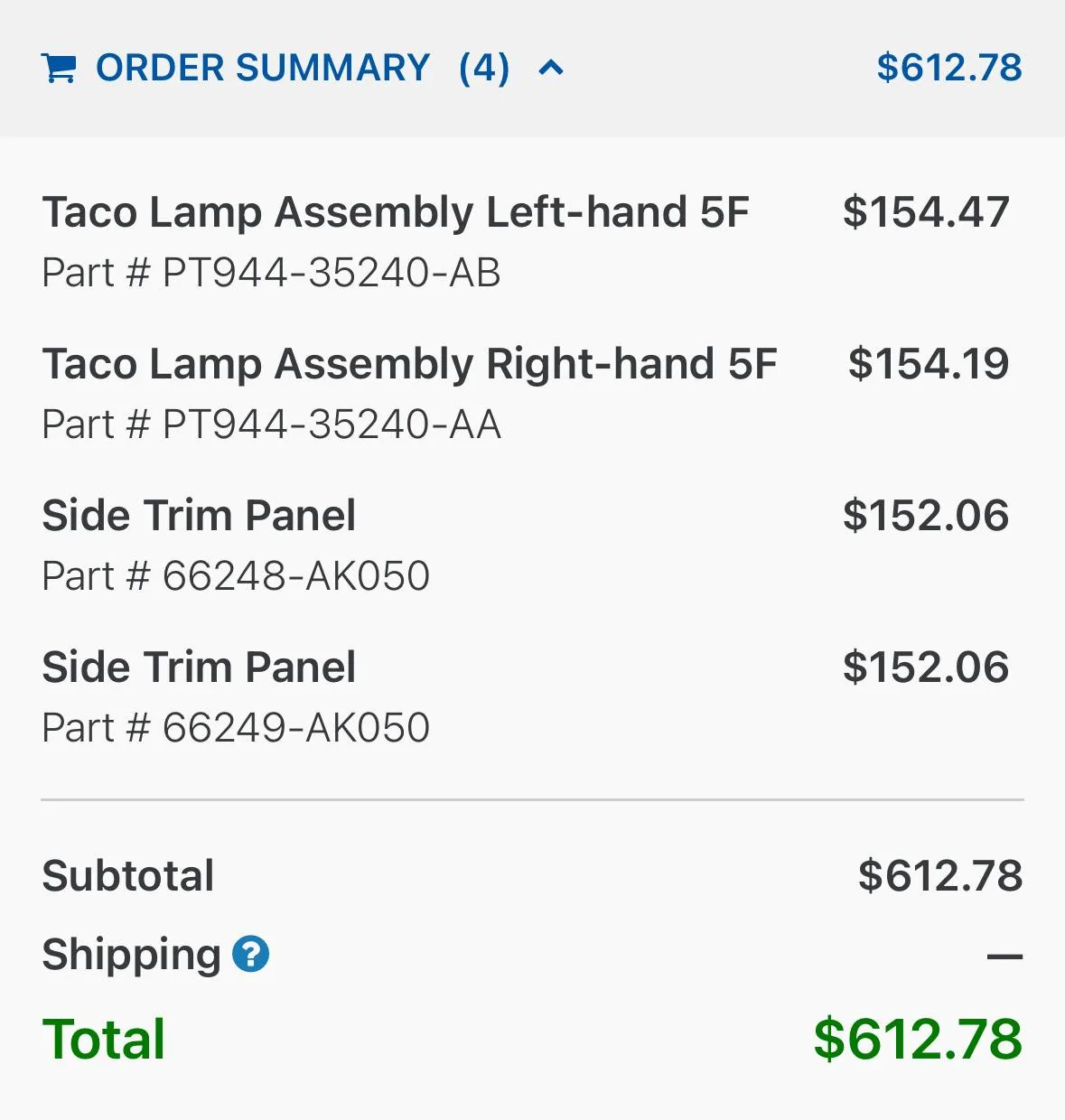Click the $154.19 price

pyautogui.click(x=928, y=364)
